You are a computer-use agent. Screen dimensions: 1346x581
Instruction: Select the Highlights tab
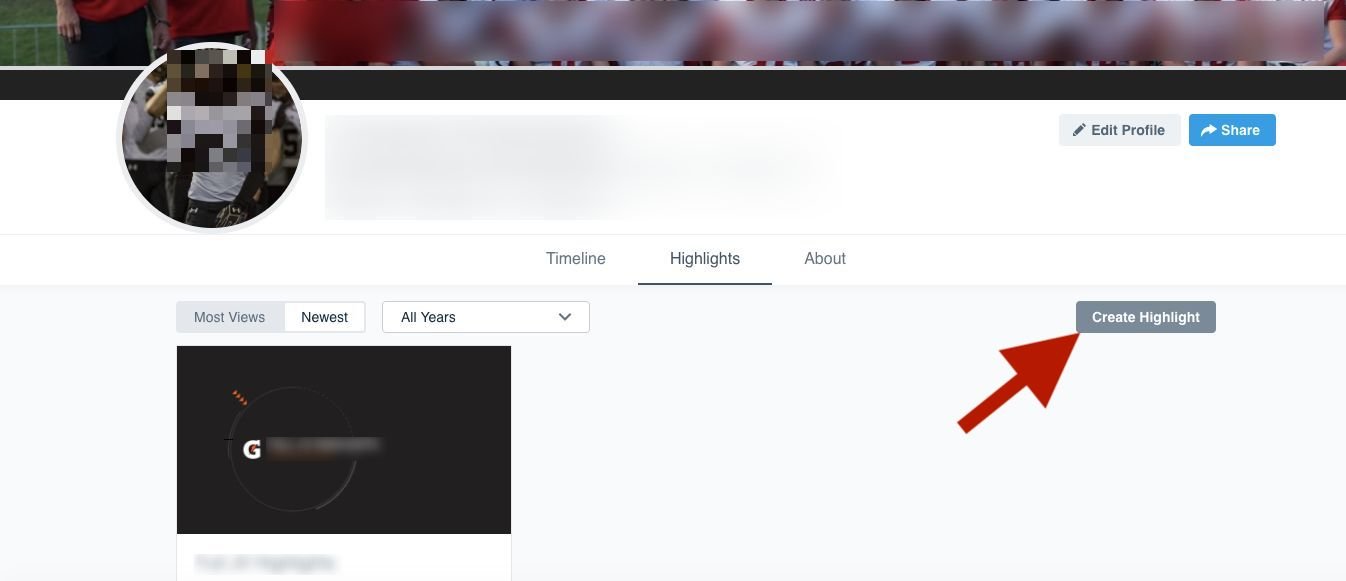pyautogui.click(x=704, y=258)
